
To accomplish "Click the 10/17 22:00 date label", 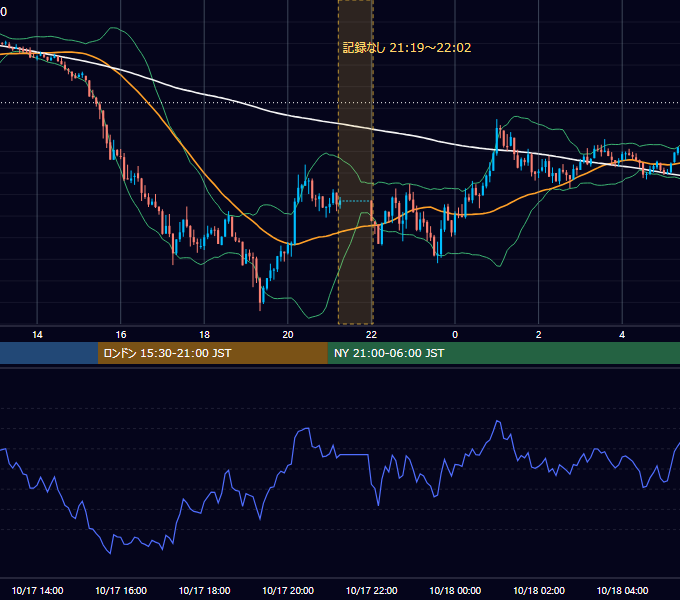I will pyautogui.click(x=371, y=590).
